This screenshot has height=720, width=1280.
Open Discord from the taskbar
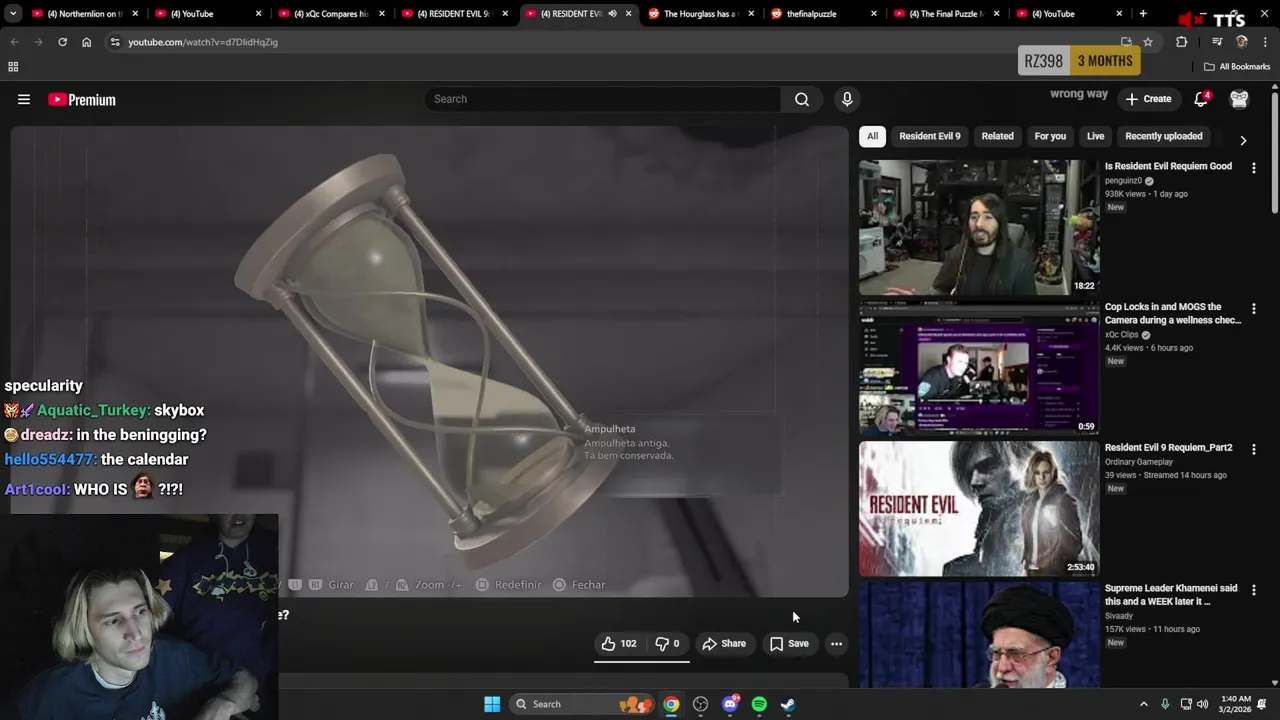[730, 704]
